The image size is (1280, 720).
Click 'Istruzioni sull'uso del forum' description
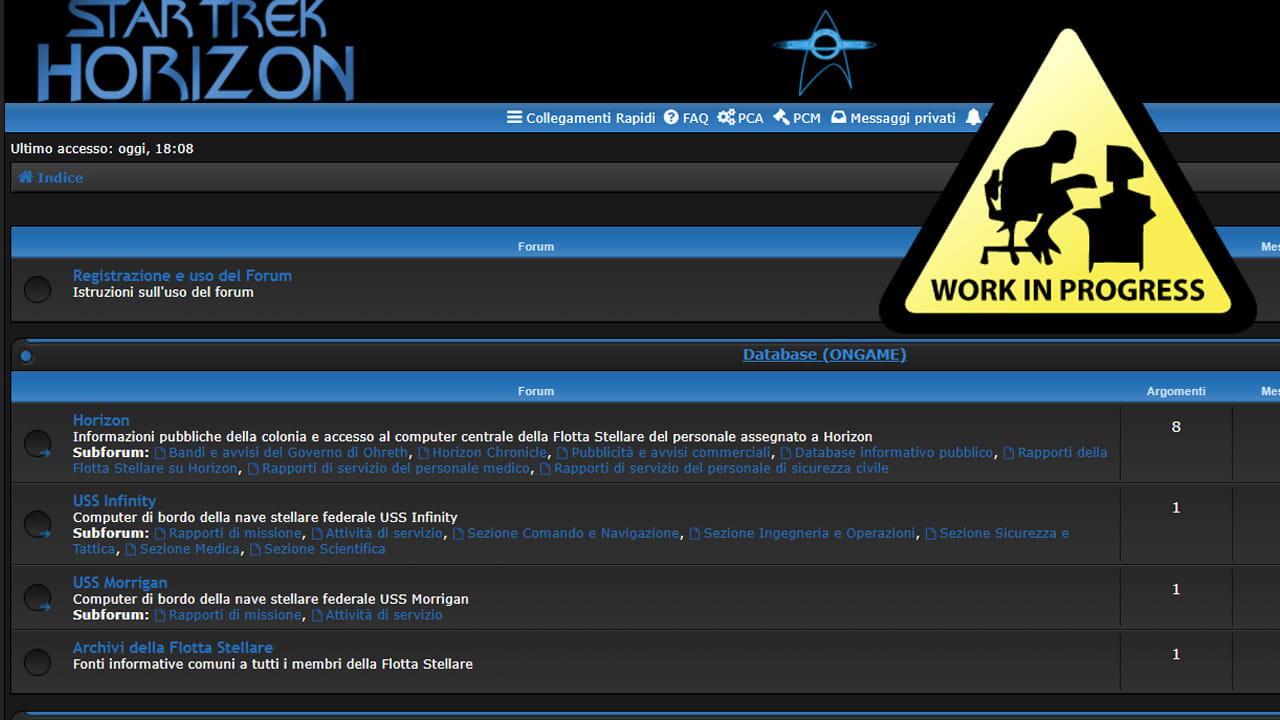point(163,293)
